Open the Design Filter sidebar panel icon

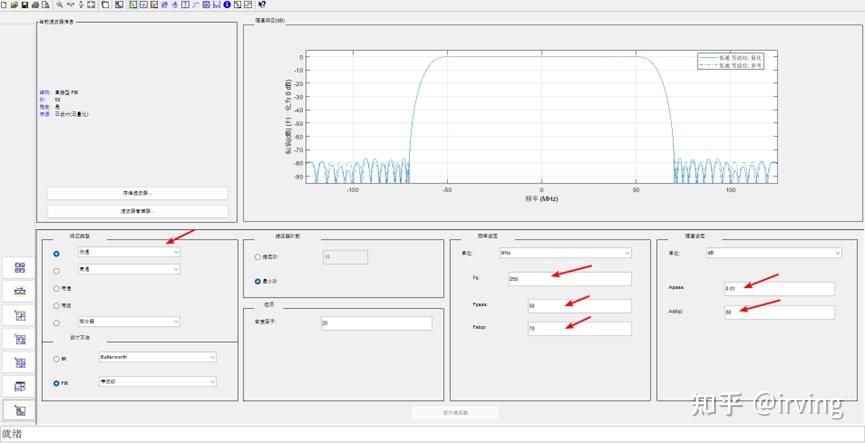coord(19,410)
